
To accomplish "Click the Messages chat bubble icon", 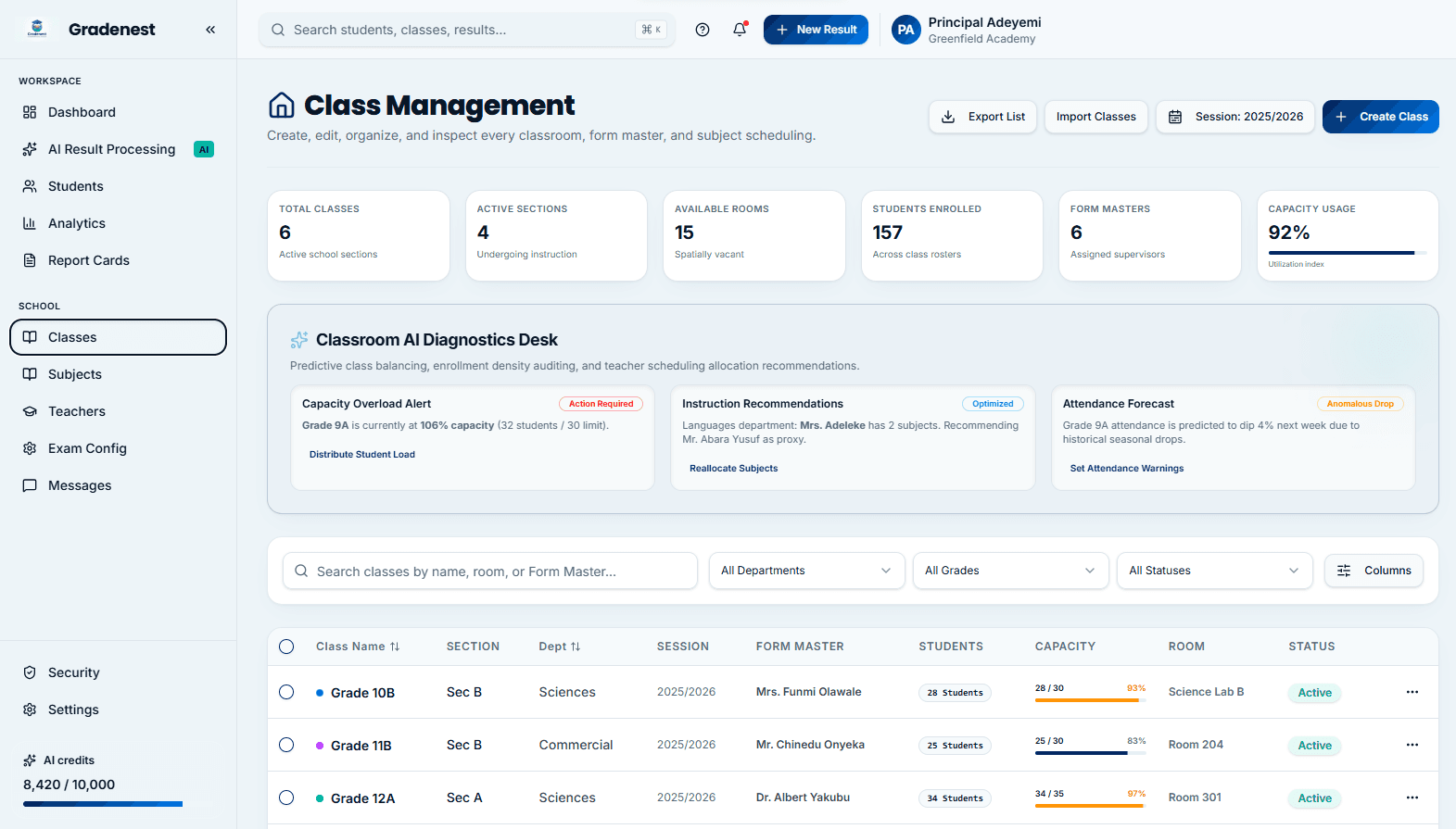I will [x=30, y=485].
